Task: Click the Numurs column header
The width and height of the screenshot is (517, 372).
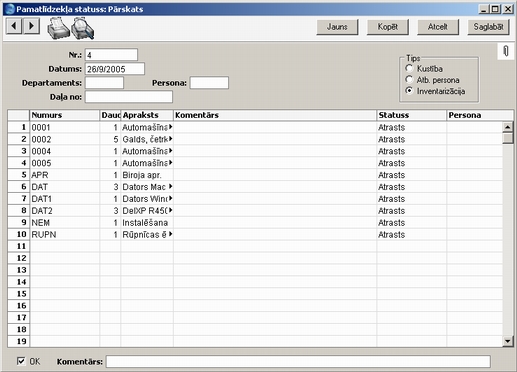Action: [65, 115]
